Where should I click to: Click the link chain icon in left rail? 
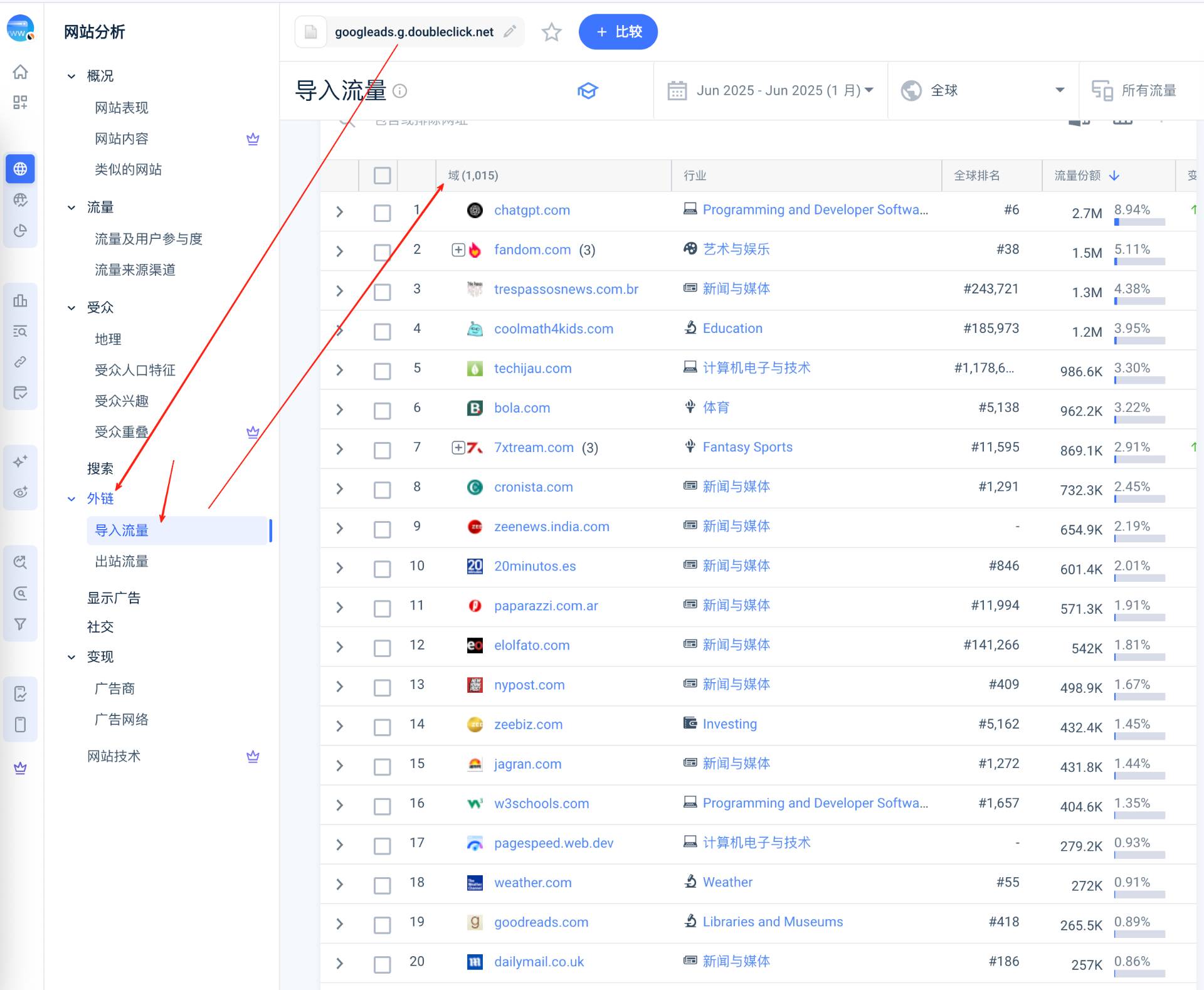(x=21, y=362)
